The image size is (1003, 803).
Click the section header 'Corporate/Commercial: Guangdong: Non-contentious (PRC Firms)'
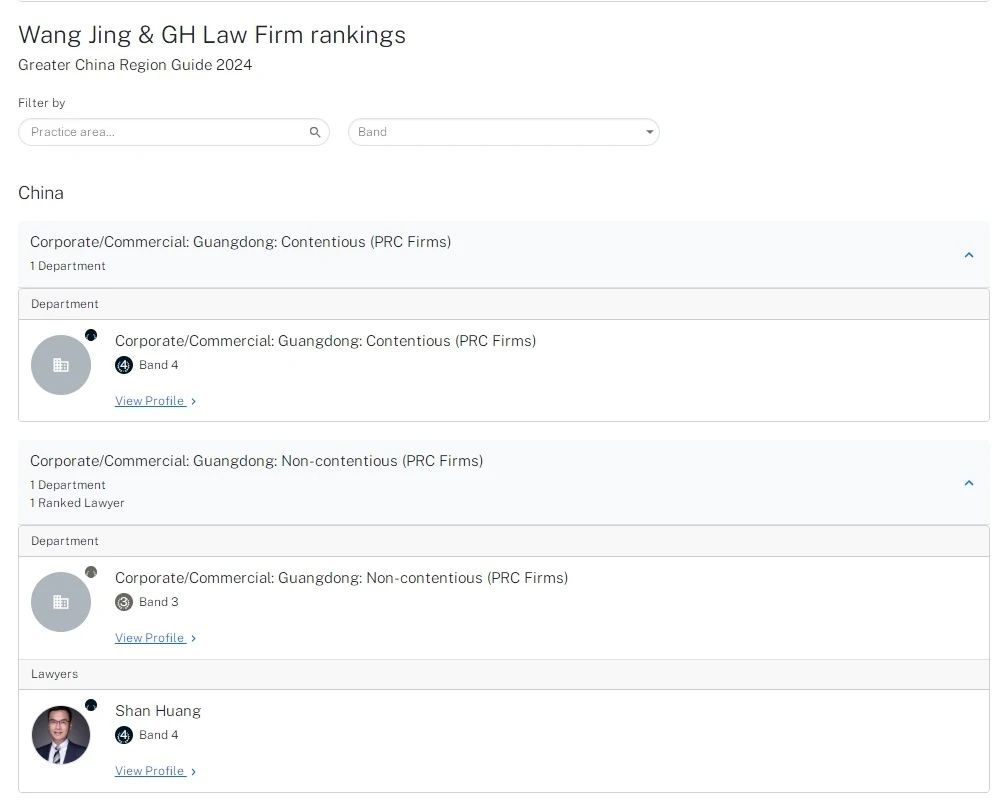(x=257, y=461)
